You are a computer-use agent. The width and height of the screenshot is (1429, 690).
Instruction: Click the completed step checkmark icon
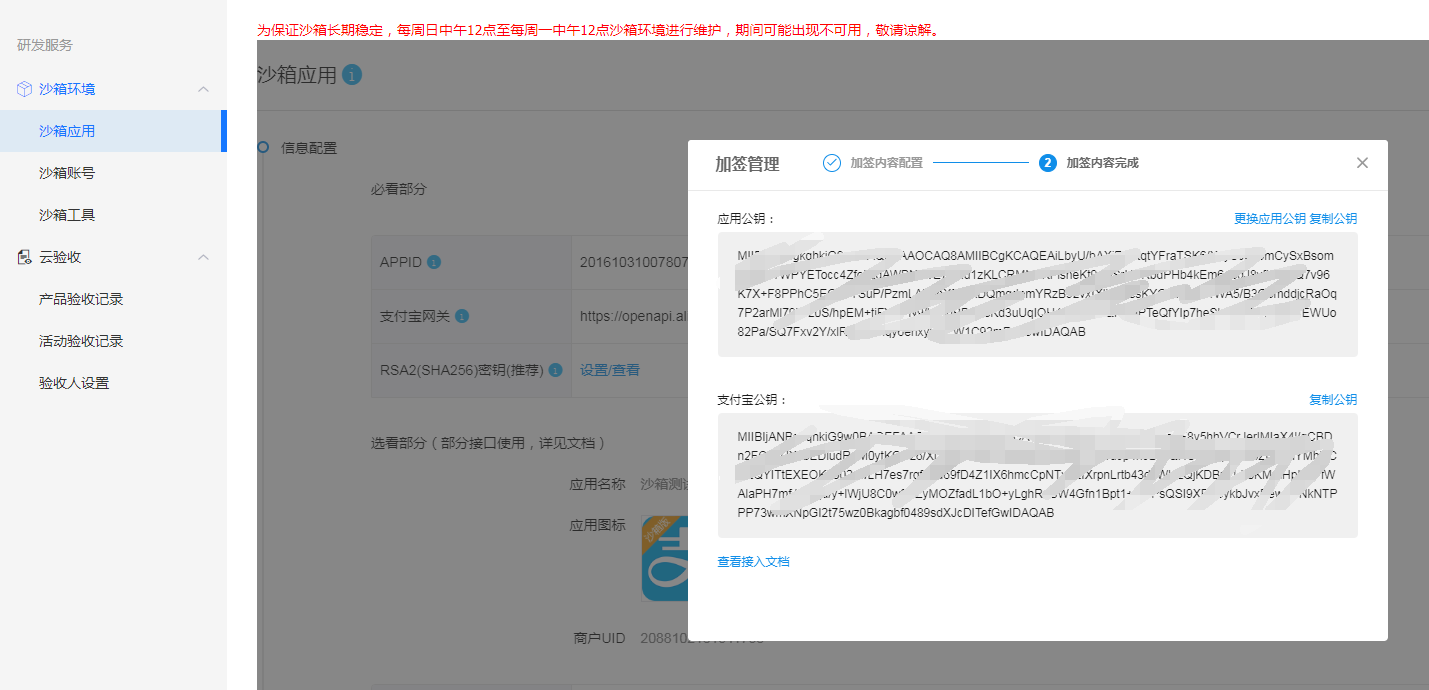832,163
